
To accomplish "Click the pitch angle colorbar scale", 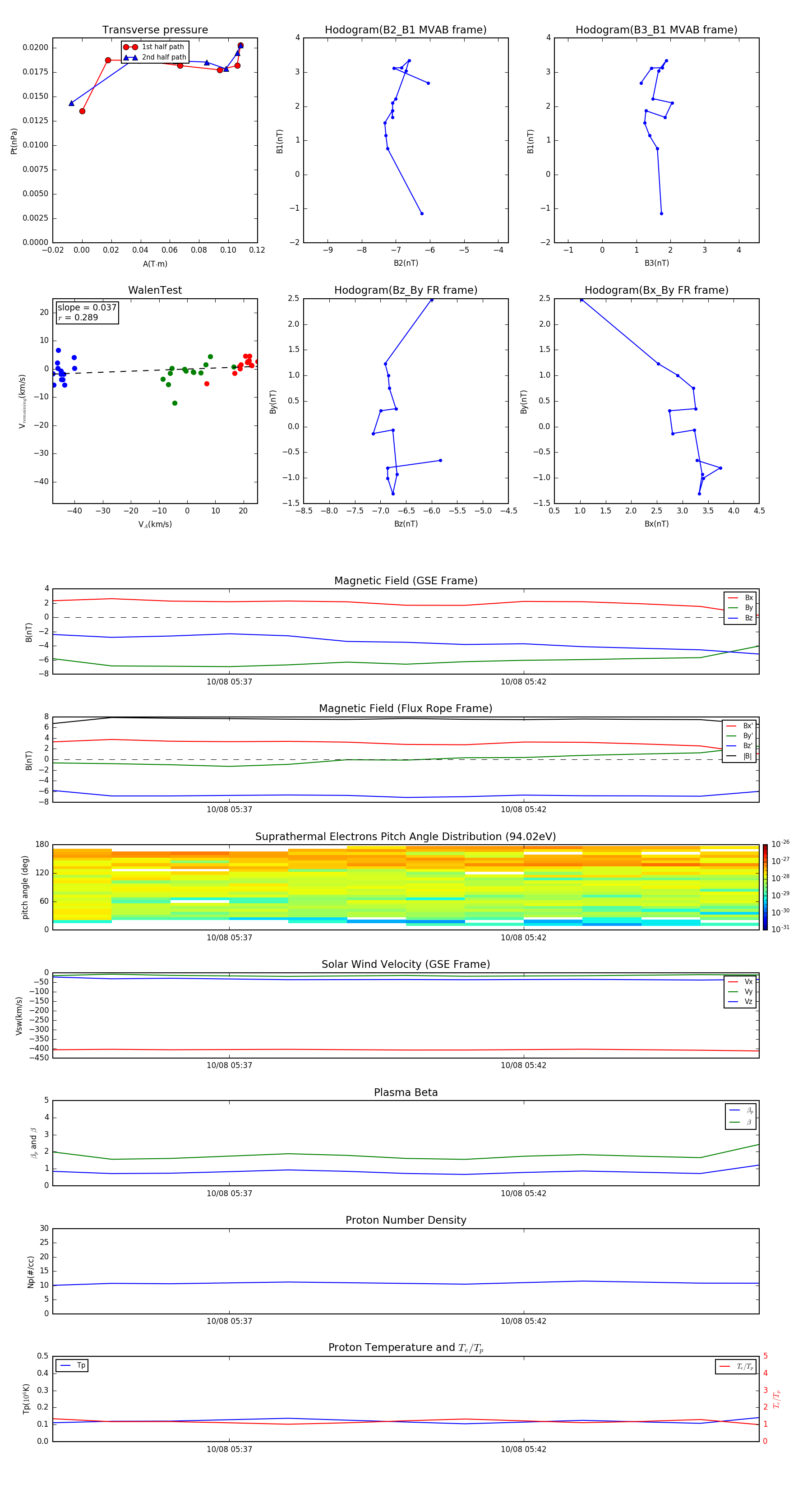I will (765, 887).
